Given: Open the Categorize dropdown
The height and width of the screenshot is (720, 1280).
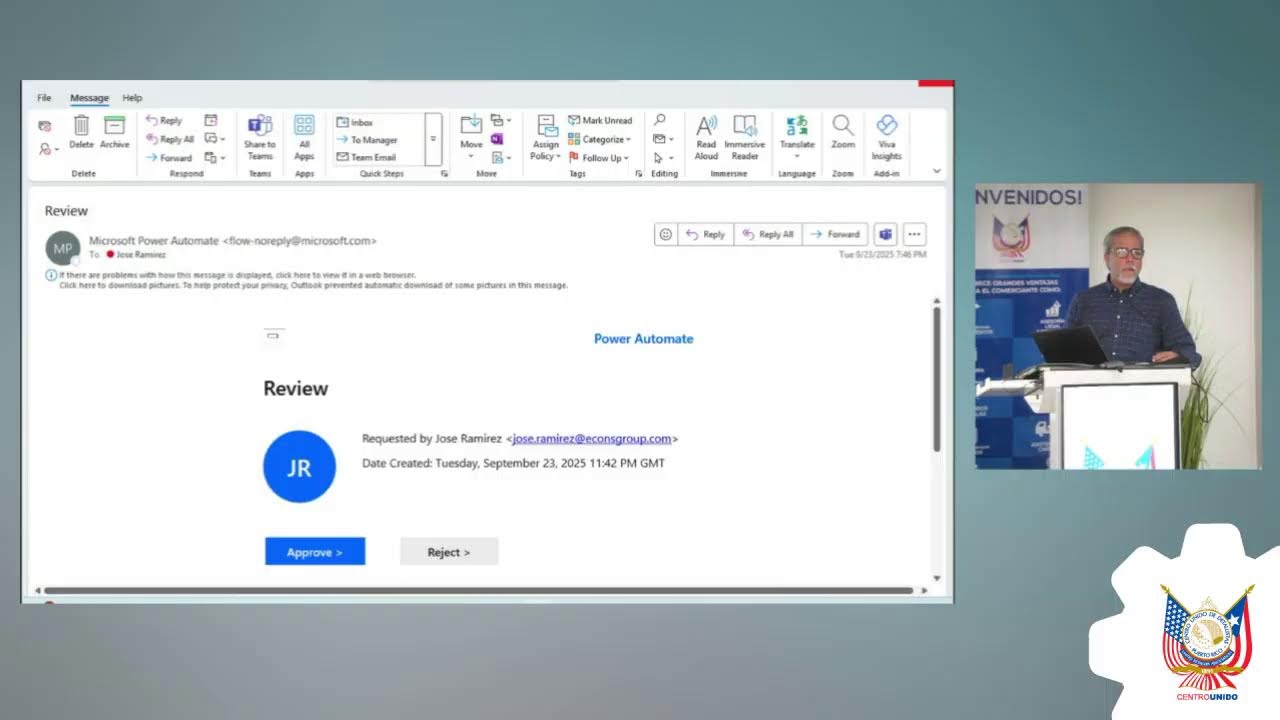Looking at the screenshot, I should point(599,139).
